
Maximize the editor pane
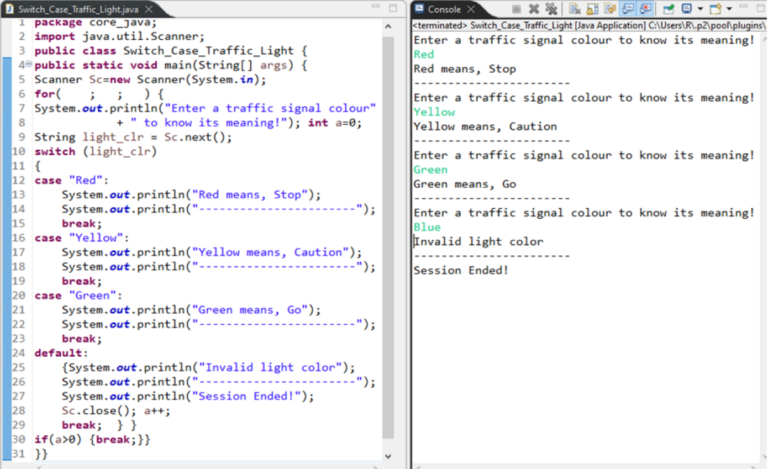click(393, 8)
